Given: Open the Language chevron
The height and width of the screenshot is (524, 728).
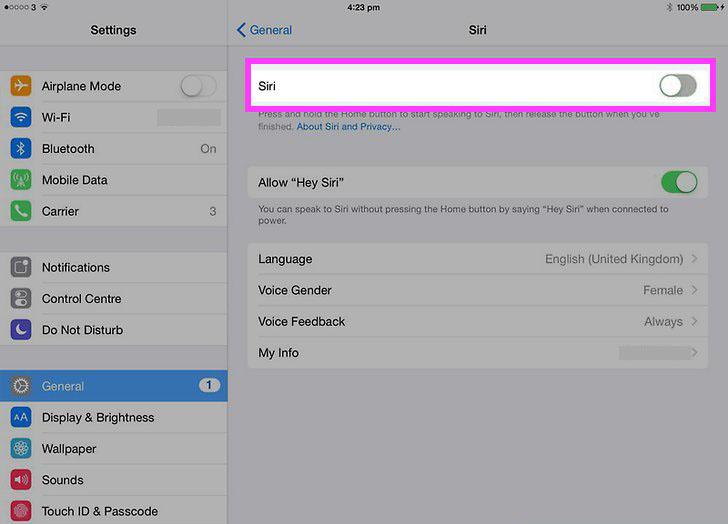Looking at the screenshot, I should (694, 259).
